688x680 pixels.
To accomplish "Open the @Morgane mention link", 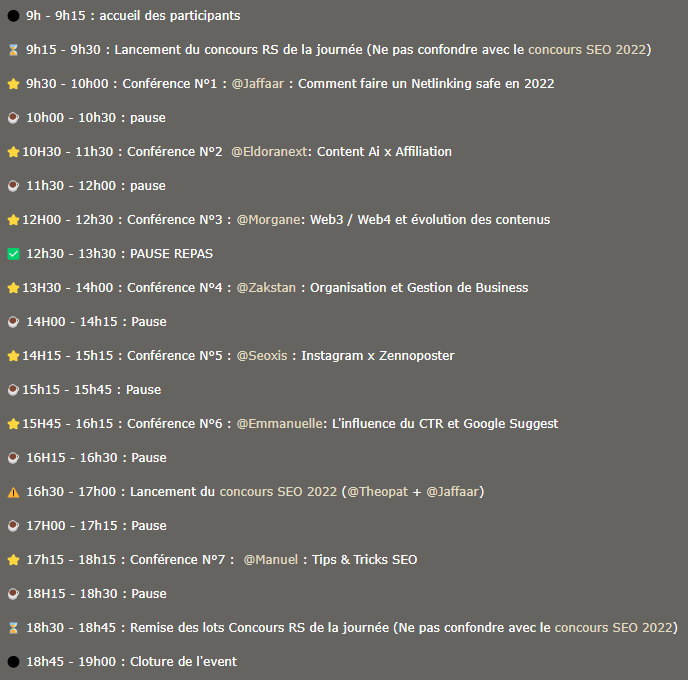I will tap(269, 220).
